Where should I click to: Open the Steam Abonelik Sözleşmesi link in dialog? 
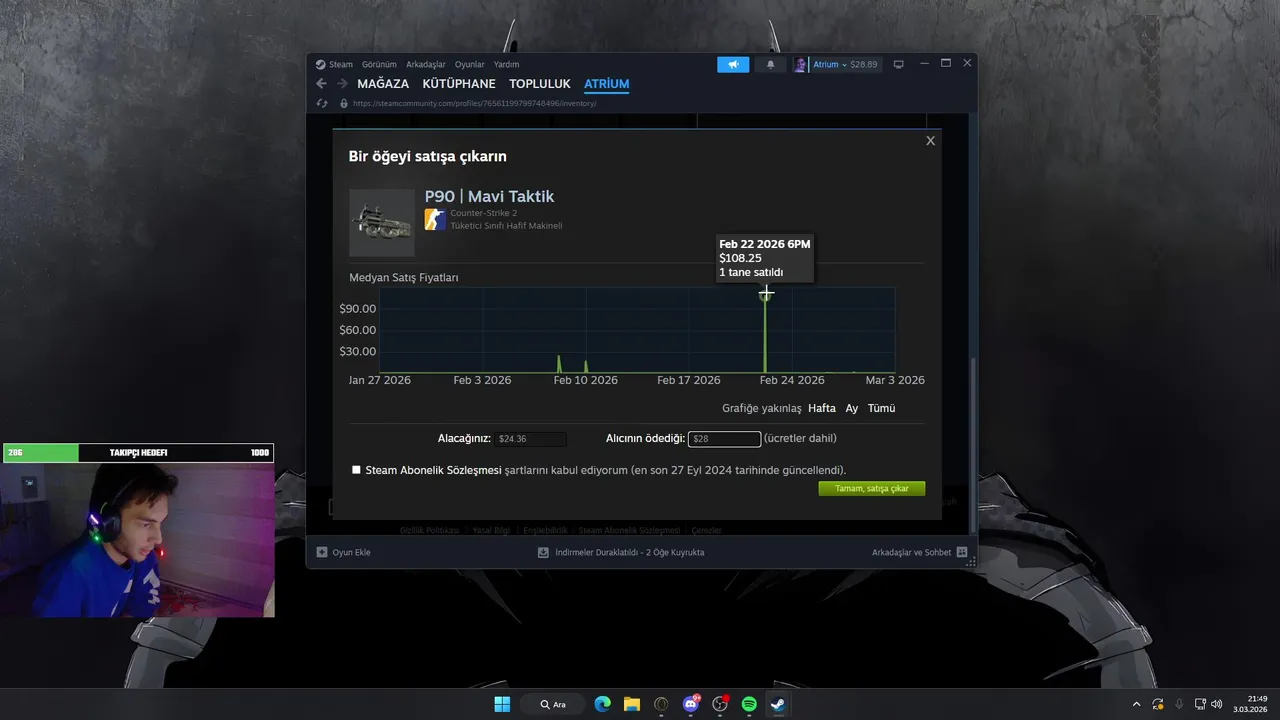tap(433, 470)
